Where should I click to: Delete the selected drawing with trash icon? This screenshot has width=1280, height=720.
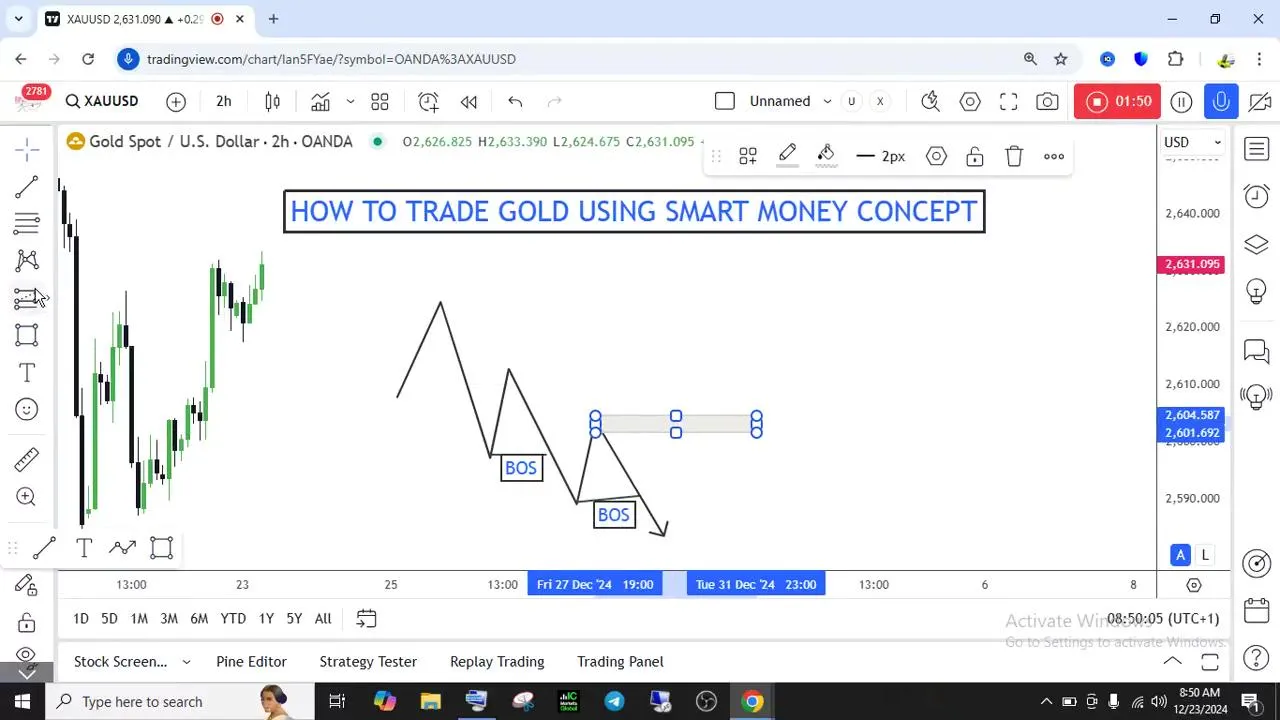coord(1014,156)
